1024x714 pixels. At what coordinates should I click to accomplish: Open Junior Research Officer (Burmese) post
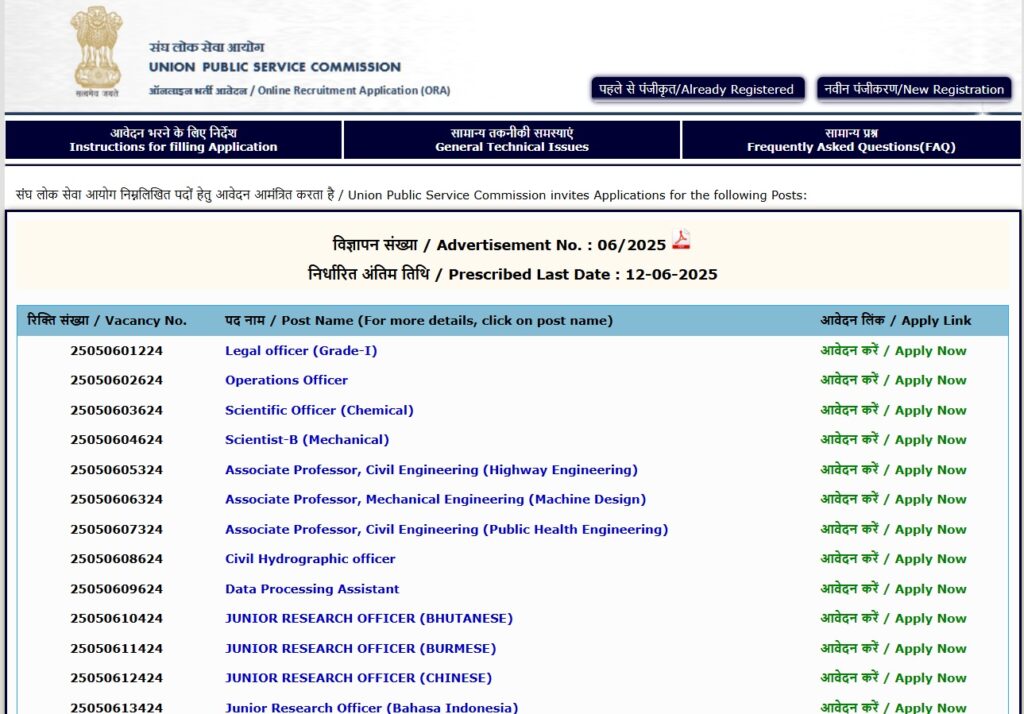click(360, 649)
